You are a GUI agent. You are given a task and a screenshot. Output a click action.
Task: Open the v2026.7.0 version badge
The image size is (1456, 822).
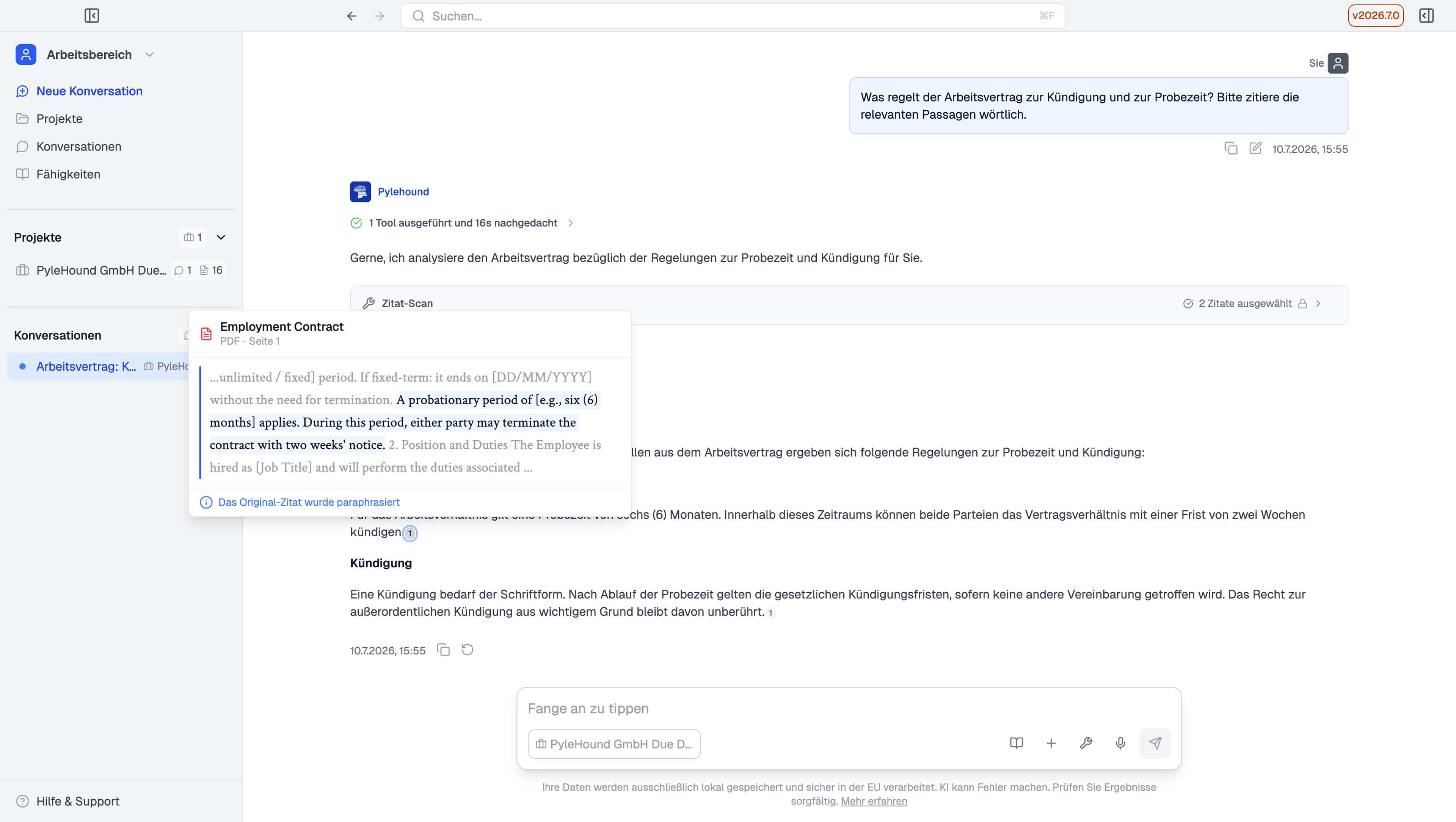click(1375, 16)
